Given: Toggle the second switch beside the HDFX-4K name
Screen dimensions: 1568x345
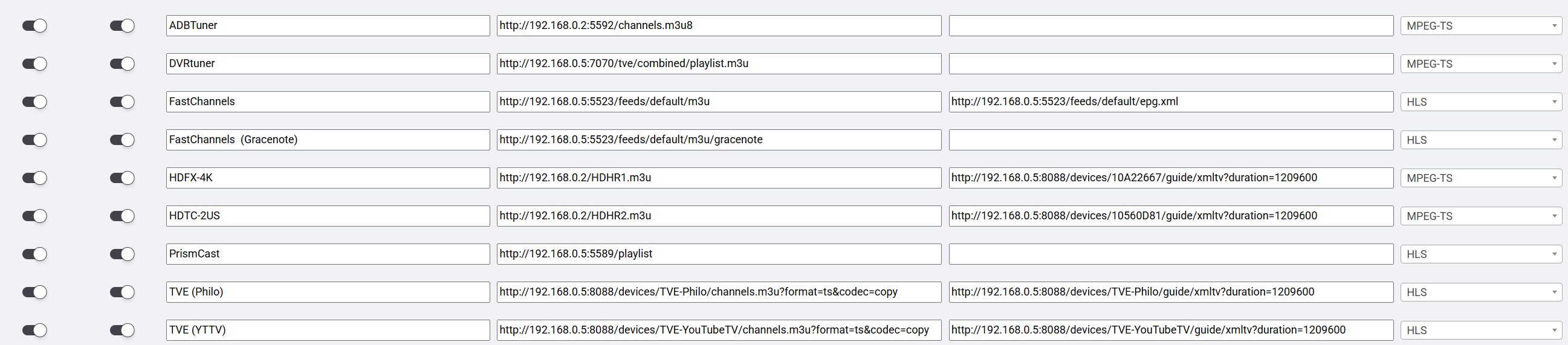Looking at the screenshot, I should pyautogui.click(x=121, y=178).
